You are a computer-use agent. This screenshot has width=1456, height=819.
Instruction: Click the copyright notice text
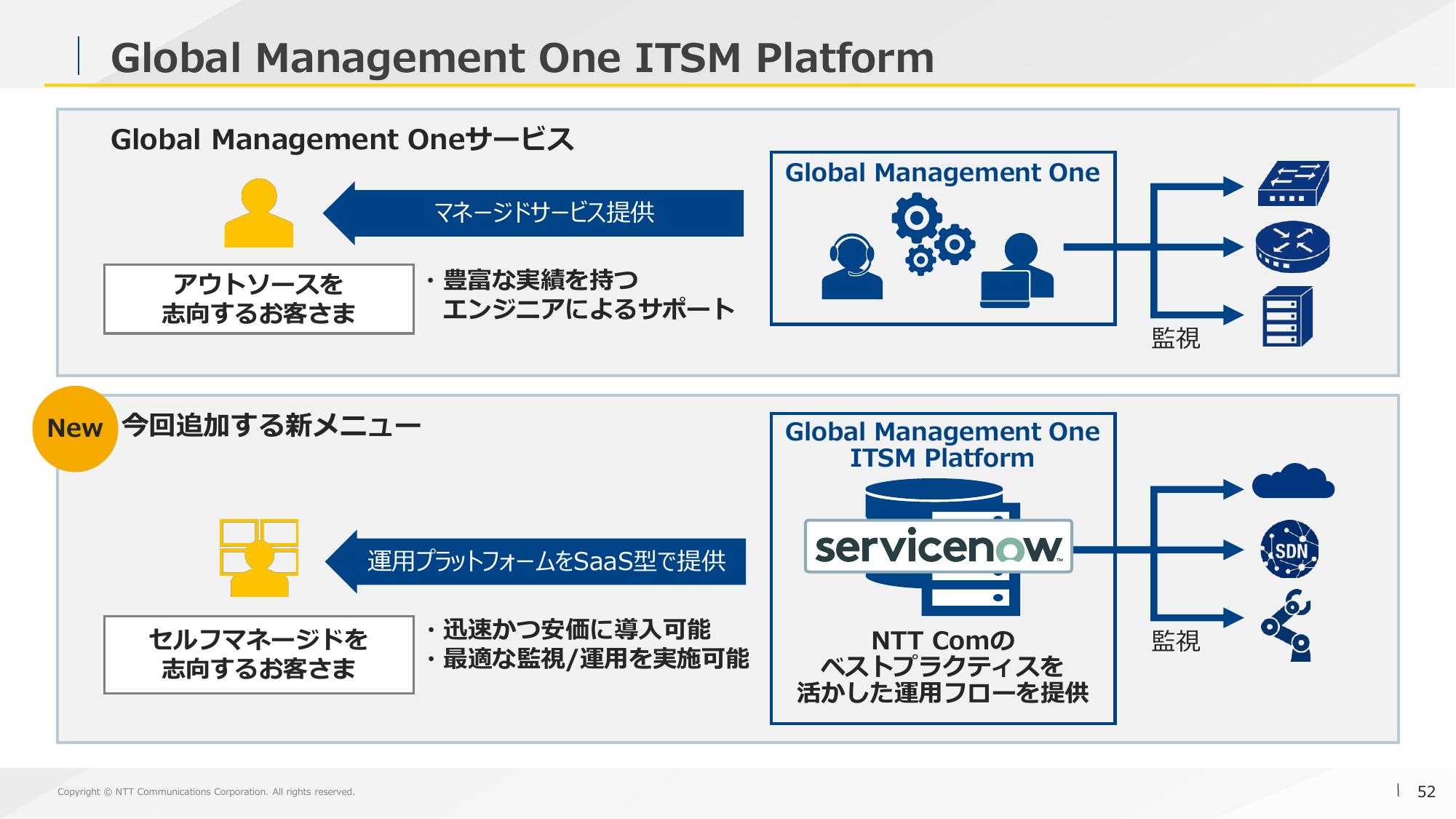tap(206, 792)
